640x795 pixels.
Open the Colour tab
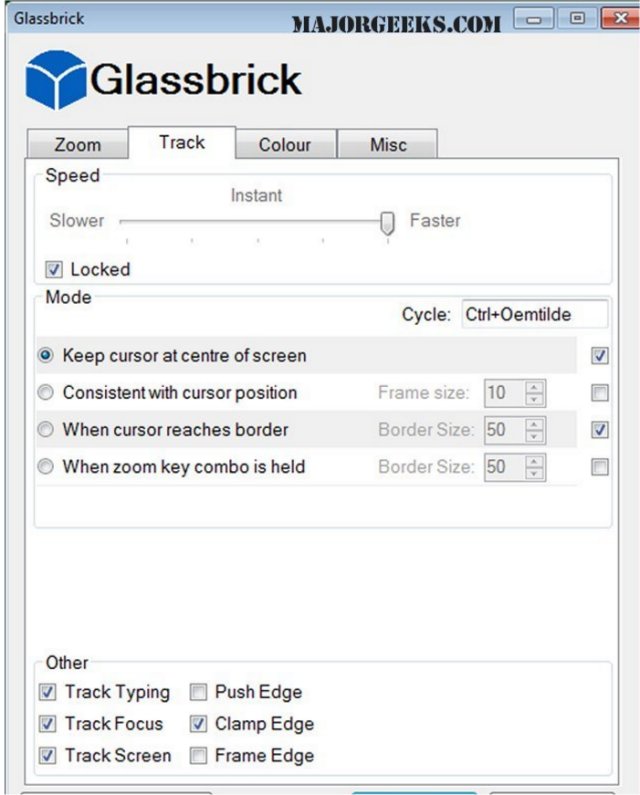click(284, 144)
